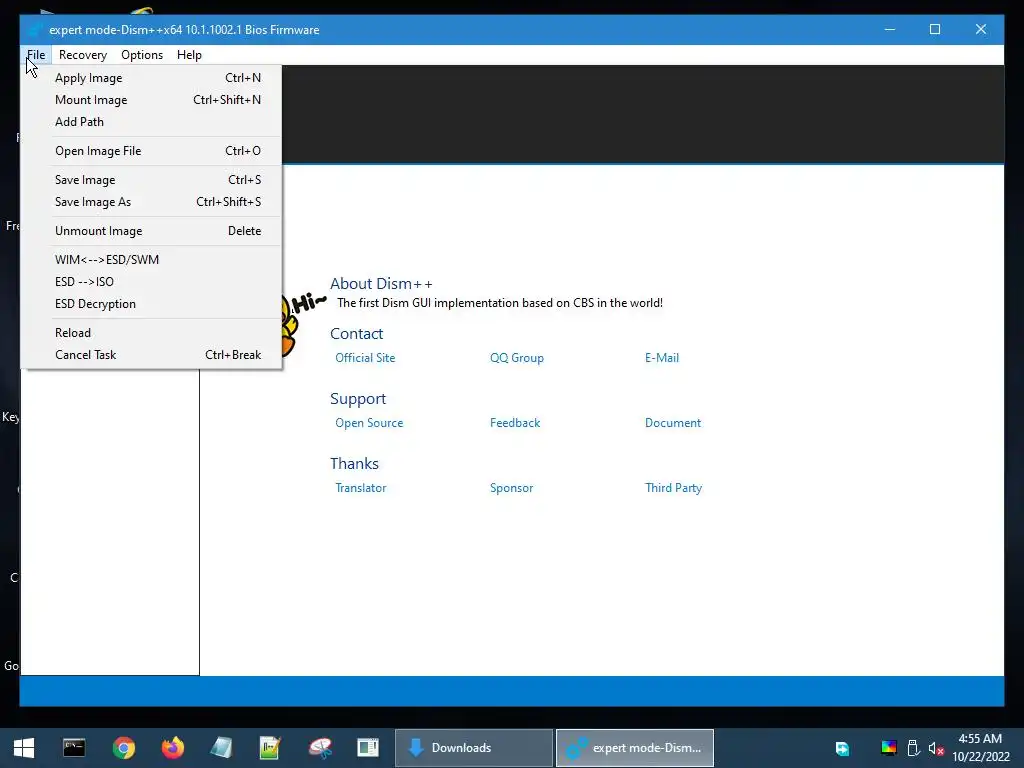Open Firefox from the taskbar
1024x768 pixels.
[172, 748]
